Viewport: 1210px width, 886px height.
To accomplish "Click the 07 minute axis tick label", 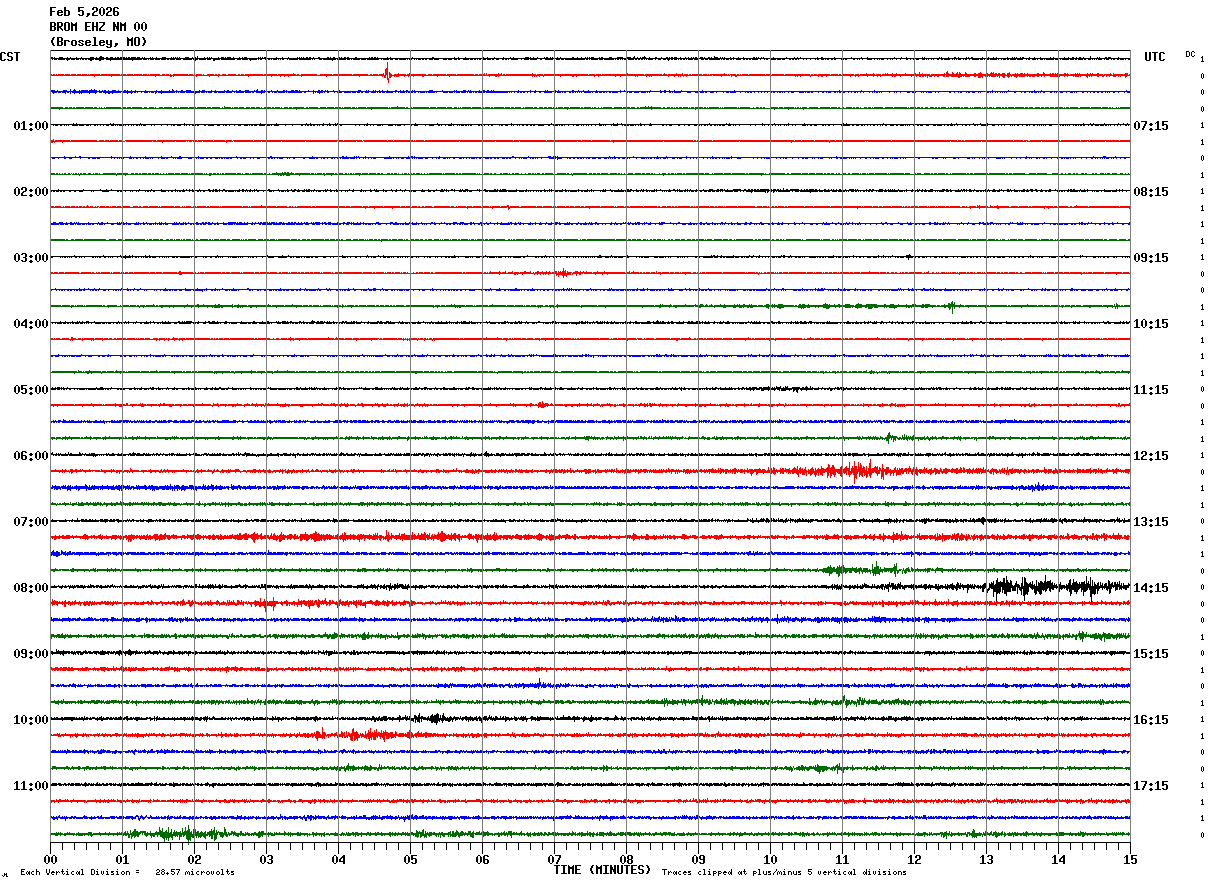I will click(554, 859).
